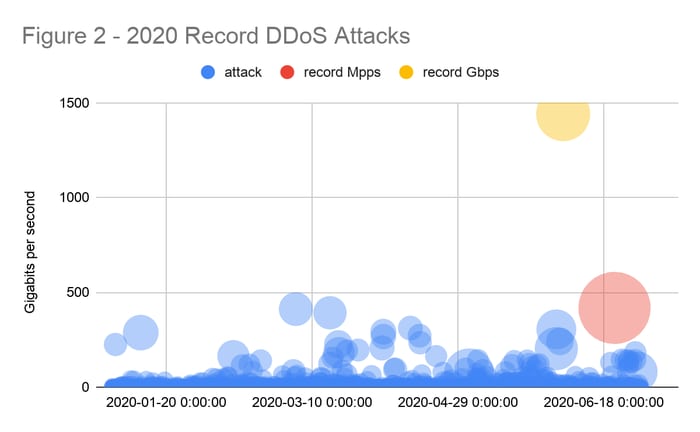This screenshot has width=700, height=432.
Task: Select the 'attack' legend label
Action: point(242,72)
